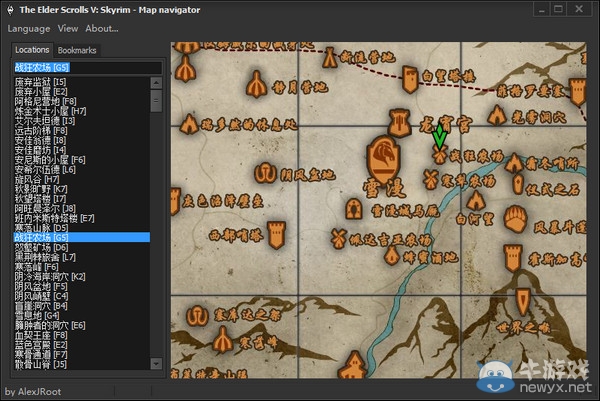The width and height of the screenshot is (600, 401).
Task: Click the Throat of the World marker icon
Action: [x=523, y=302]
